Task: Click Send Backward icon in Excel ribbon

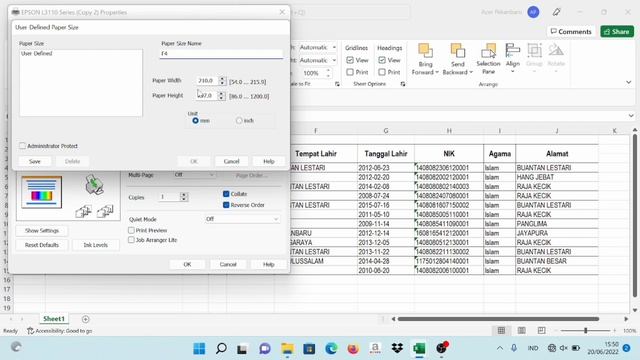Action: 458,51
